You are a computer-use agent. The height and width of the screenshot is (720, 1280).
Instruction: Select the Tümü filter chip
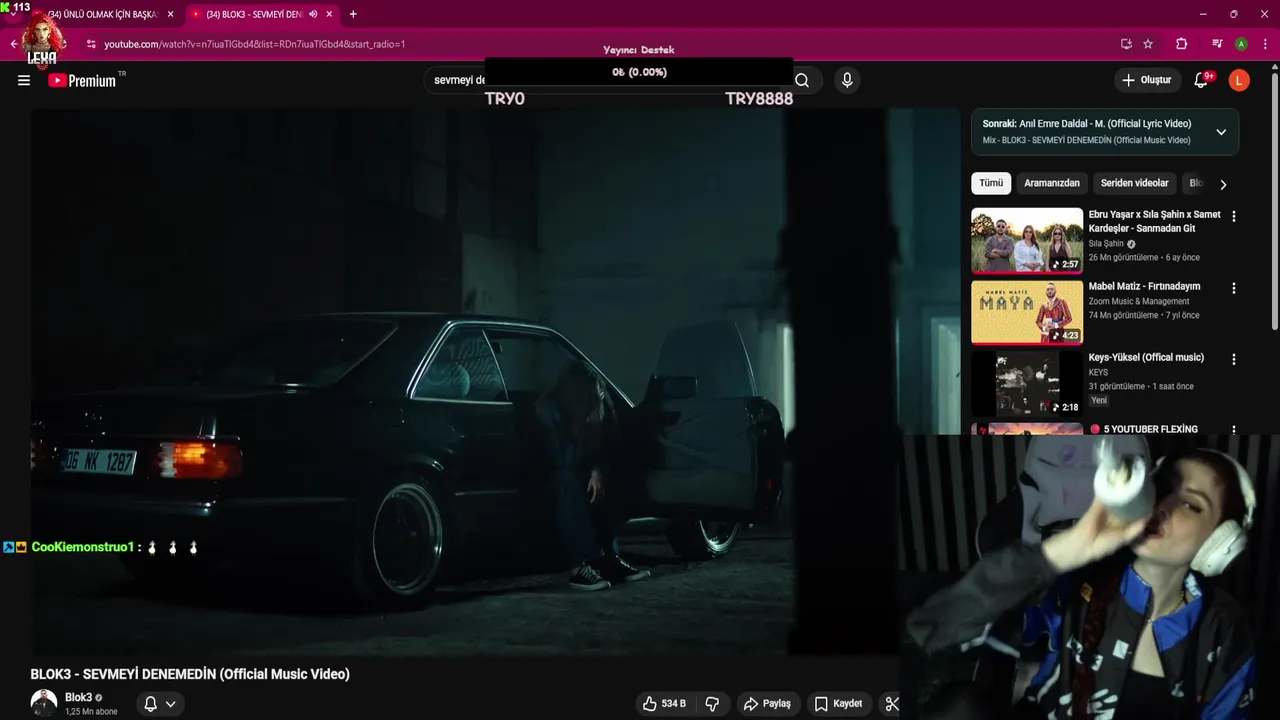coord(991,183)
